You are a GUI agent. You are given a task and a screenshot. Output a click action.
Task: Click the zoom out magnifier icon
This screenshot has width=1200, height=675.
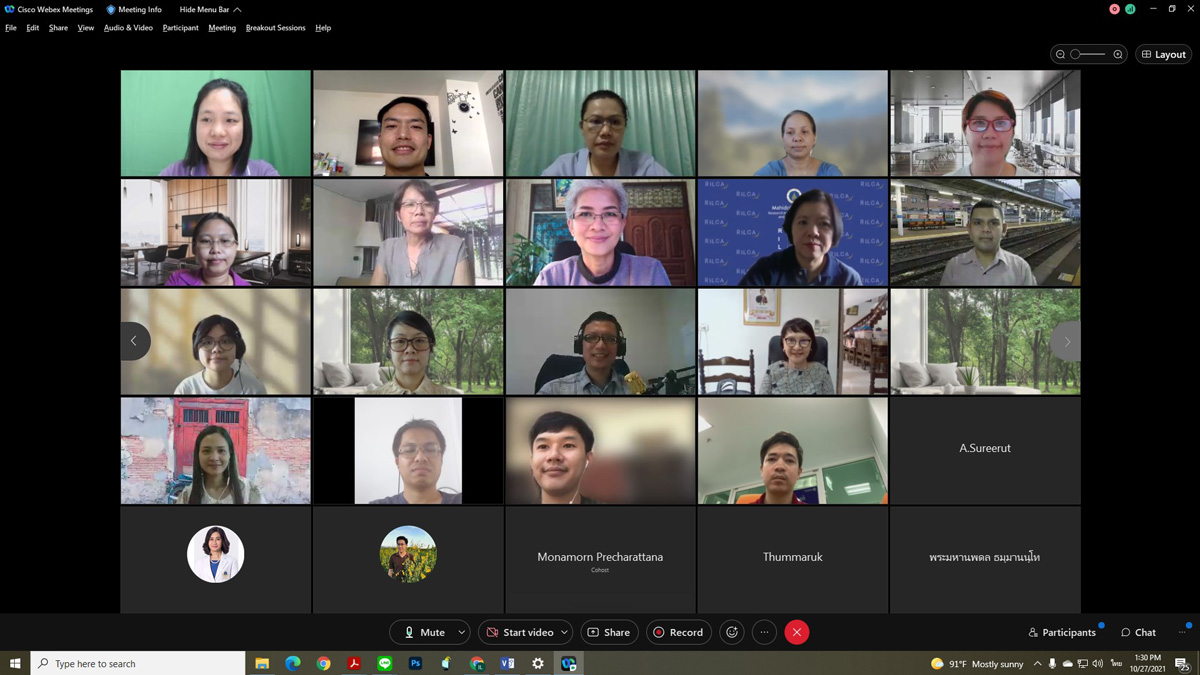tap(1060, 54)
